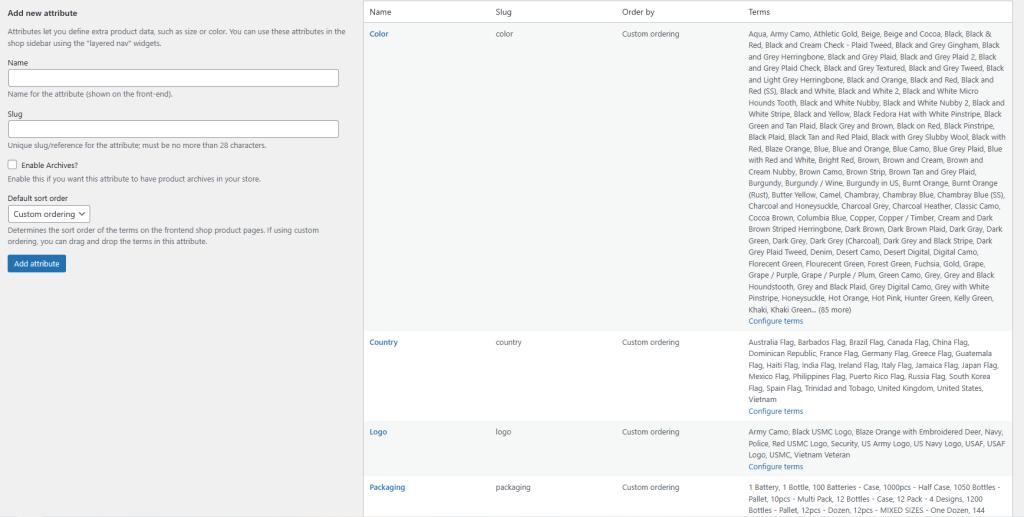Click Configure terms under Logo terms
The height and width of the screenshot is (517, 1024).
click(775, 466)
